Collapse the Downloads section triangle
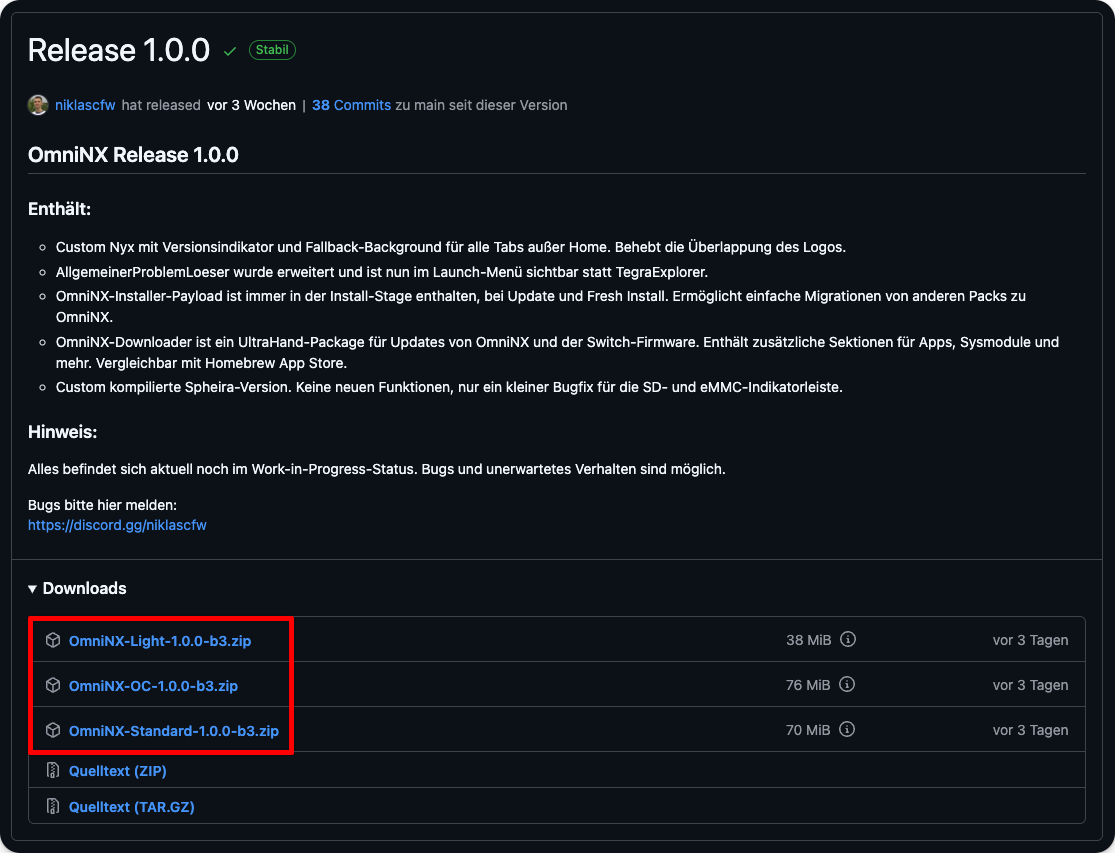The image size is (1115, 853). pos(33,589)
